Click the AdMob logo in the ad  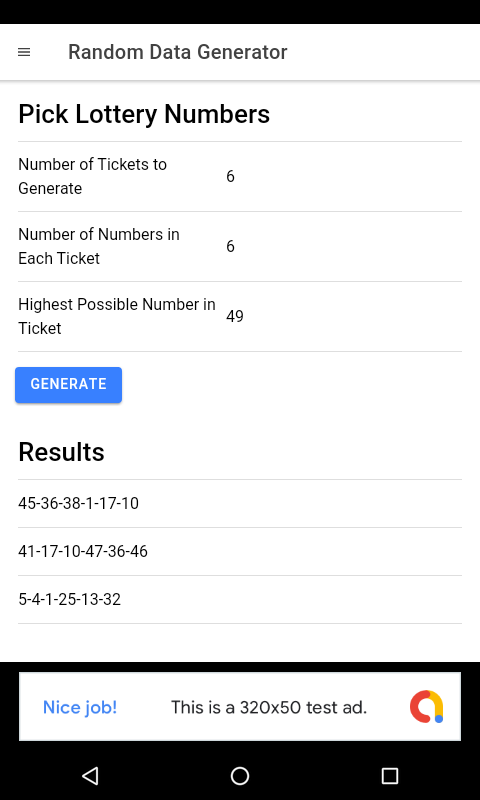427,707
